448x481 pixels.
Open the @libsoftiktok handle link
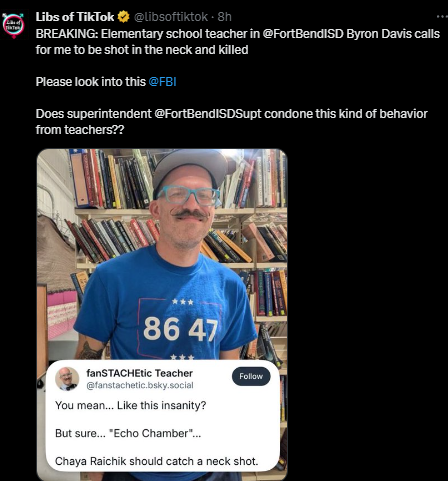171,17
